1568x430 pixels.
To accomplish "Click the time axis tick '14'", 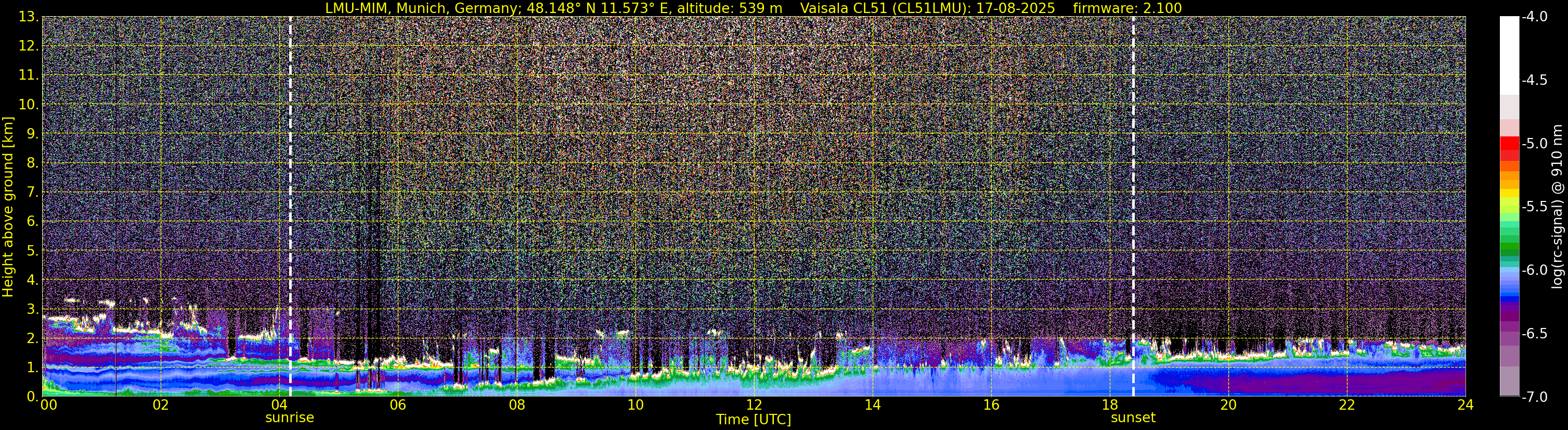I will [872, 405].
